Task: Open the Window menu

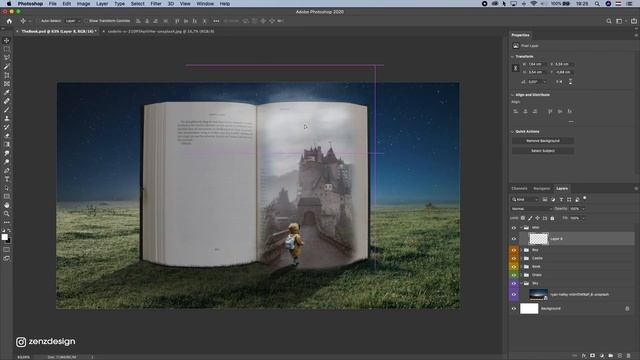Action: click(205, 4)
